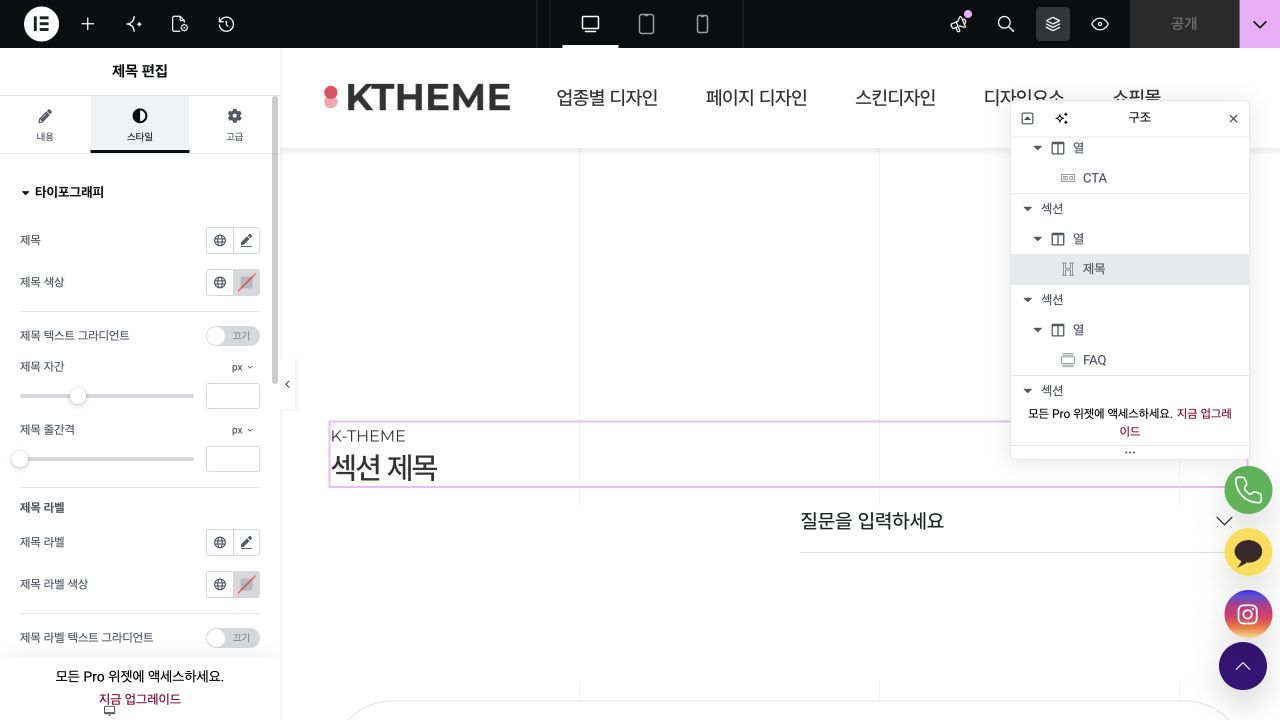Screen dimensions: 1280x720
Task: Switch to mobile preview mode
Action: coord(702,24)
